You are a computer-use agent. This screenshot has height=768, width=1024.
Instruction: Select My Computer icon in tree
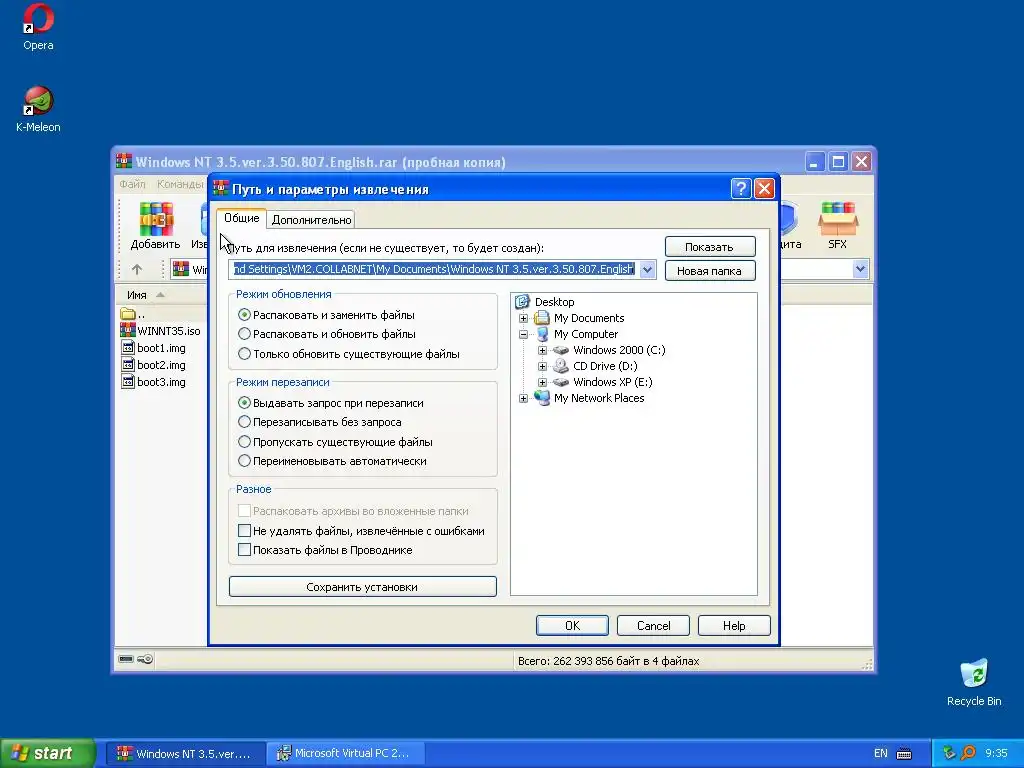tap(541, 334)
